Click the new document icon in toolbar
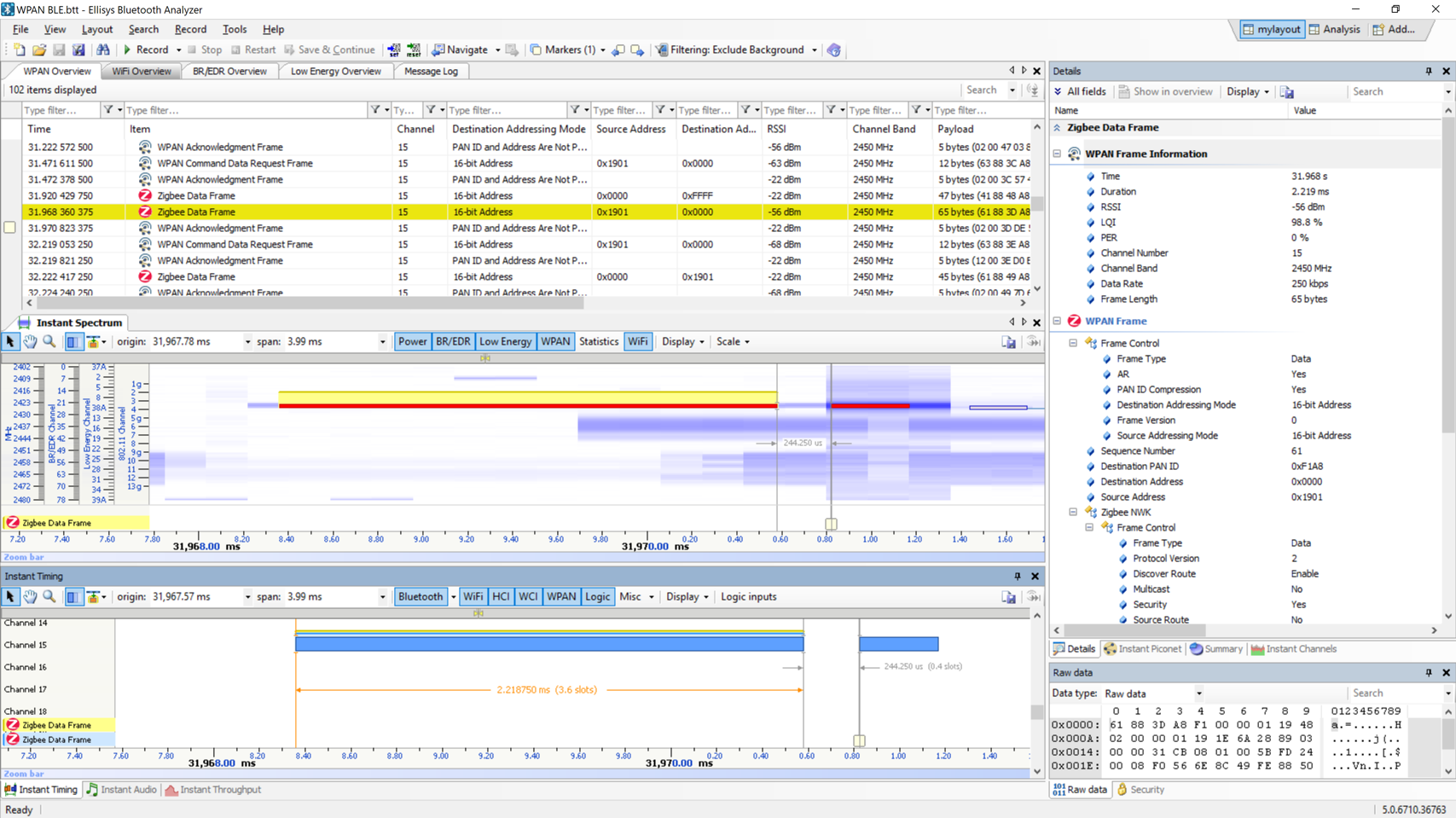The width and height of the screenshot is (1456, 818). click(x=19, y=50)
